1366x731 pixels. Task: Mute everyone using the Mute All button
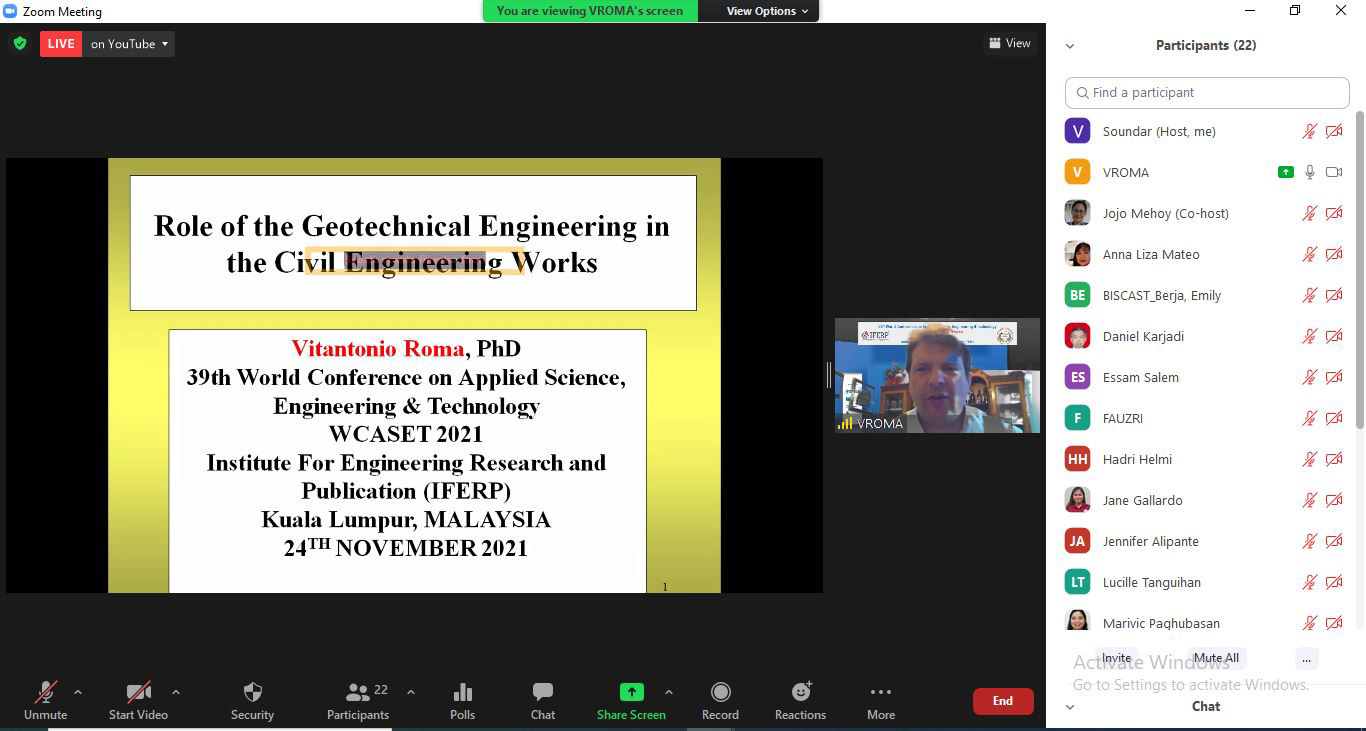(x=1216, y=658)
